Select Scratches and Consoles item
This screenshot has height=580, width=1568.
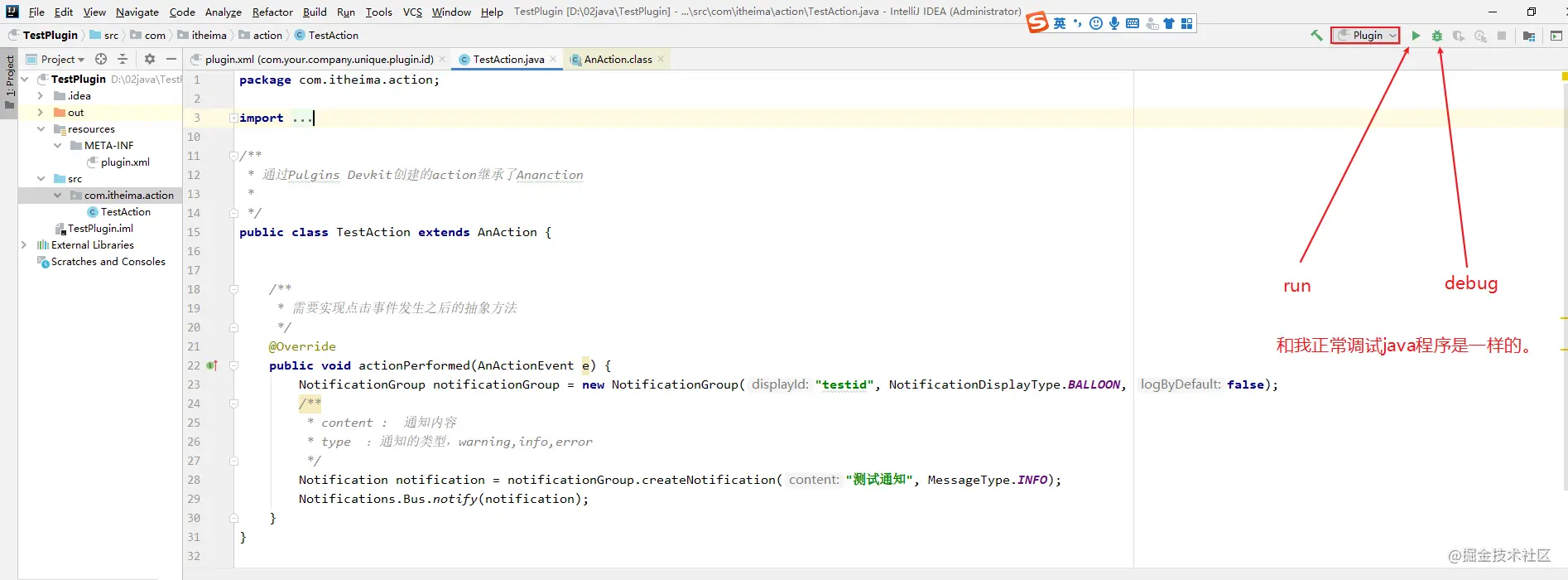coord(101,261)
